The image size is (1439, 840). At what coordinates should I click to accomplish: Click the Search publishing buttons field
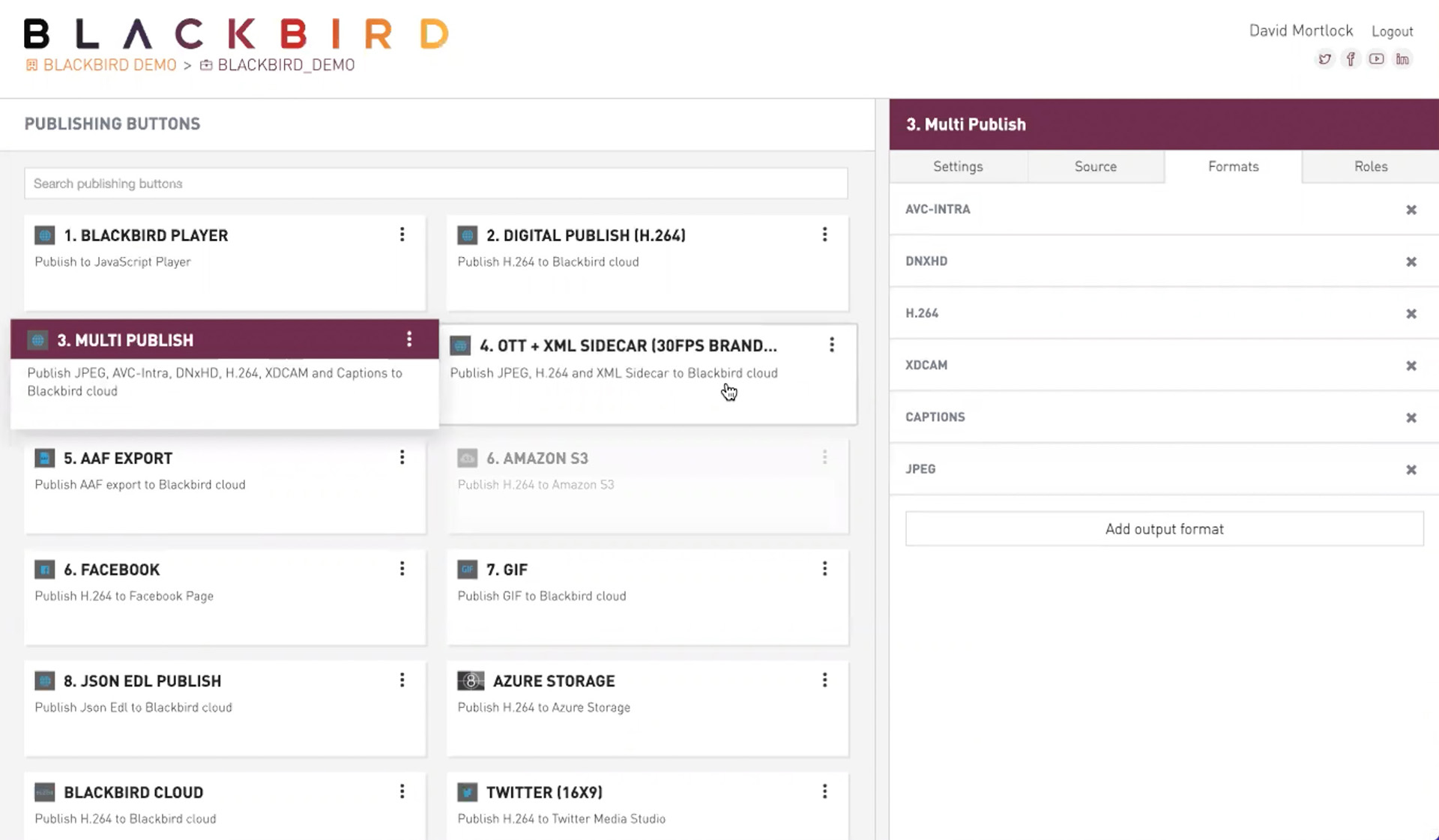435,184
